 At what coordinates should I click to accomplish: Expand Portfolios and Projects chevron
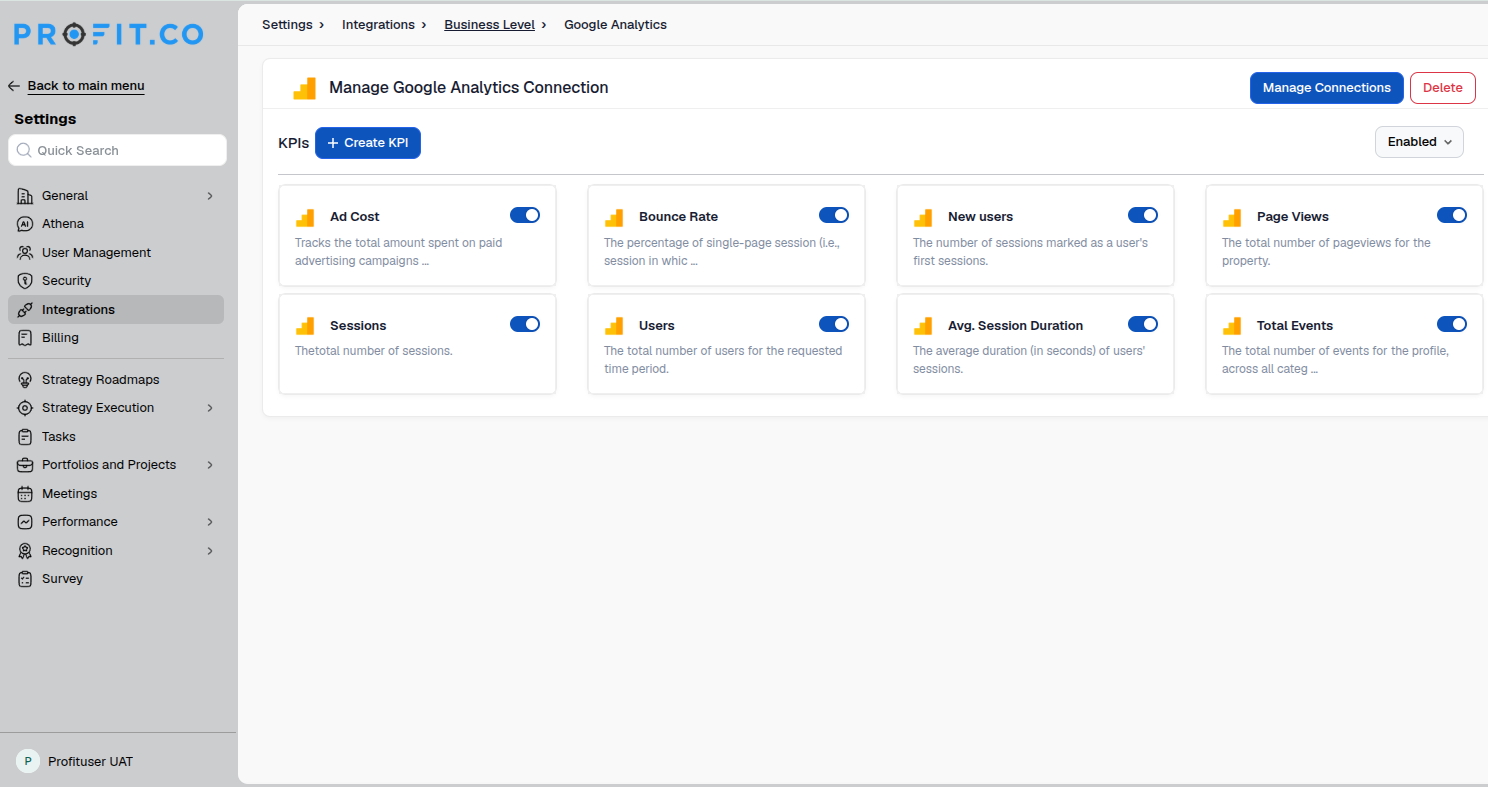pyautogui.click(x=210, y=465)
